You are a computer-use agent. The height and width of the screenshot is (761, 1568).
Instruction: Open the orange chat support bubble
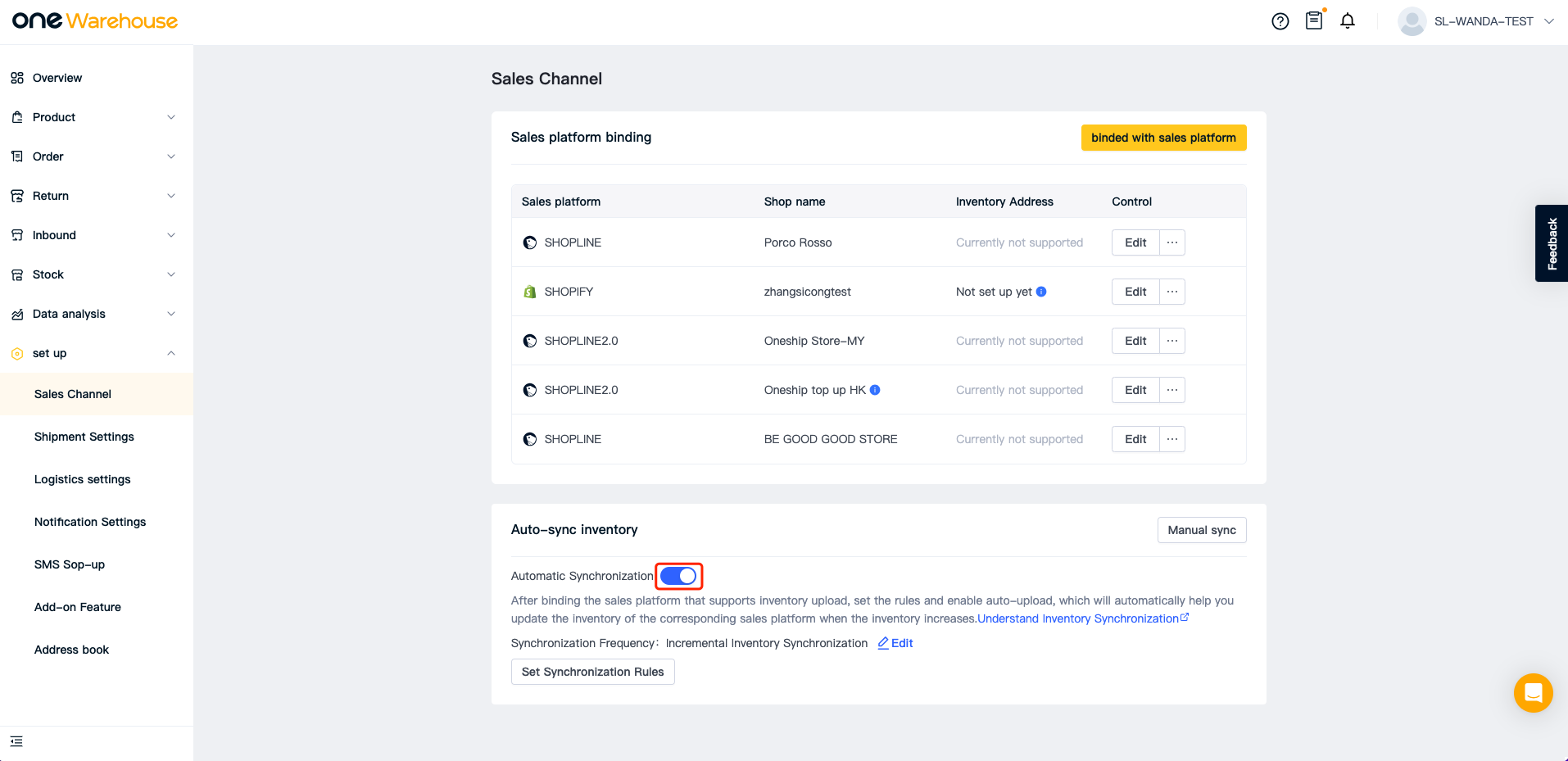pyautogui.click(x=1534, y=693)
